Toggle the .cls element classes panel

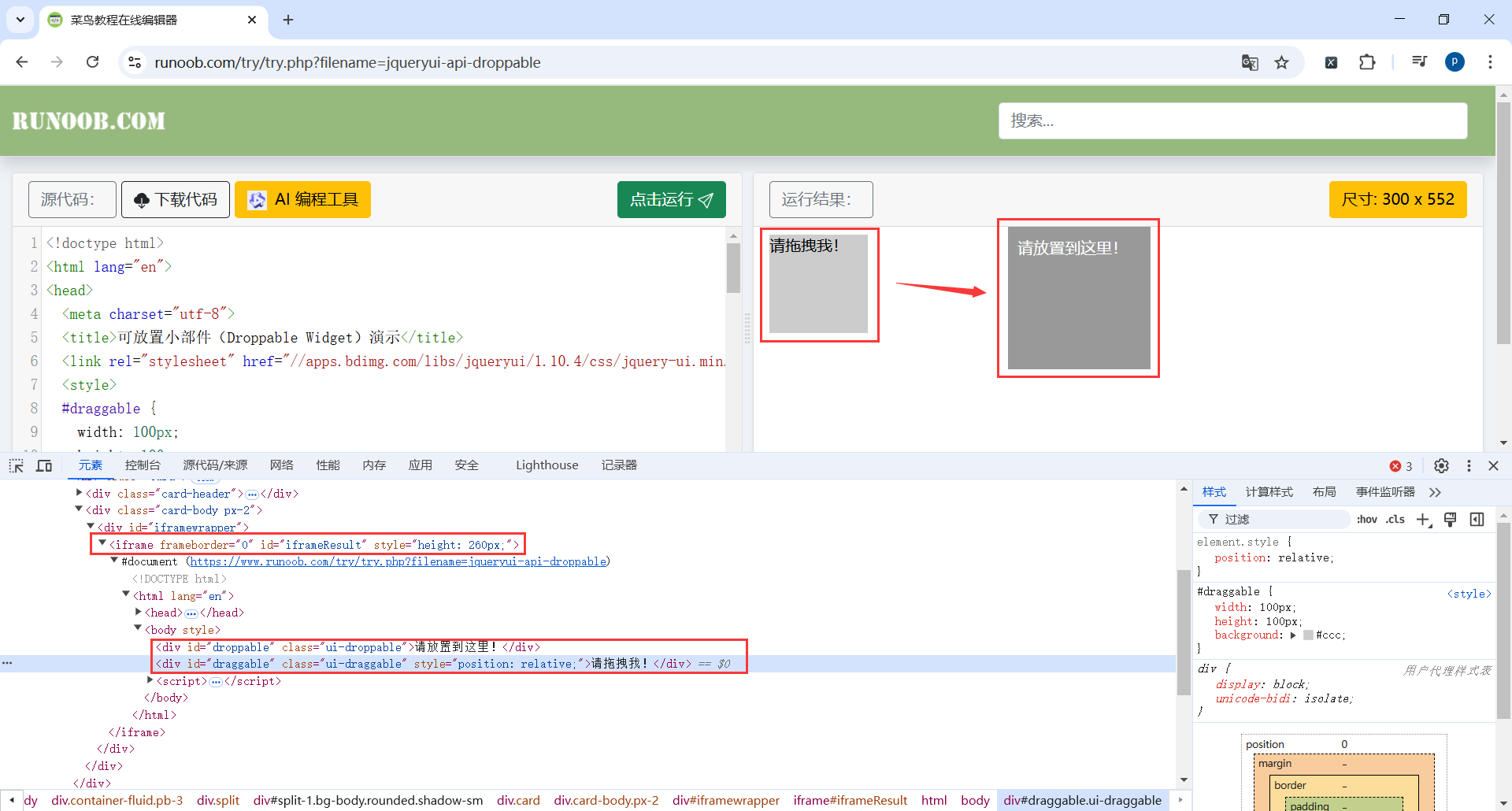(1395, 520)
